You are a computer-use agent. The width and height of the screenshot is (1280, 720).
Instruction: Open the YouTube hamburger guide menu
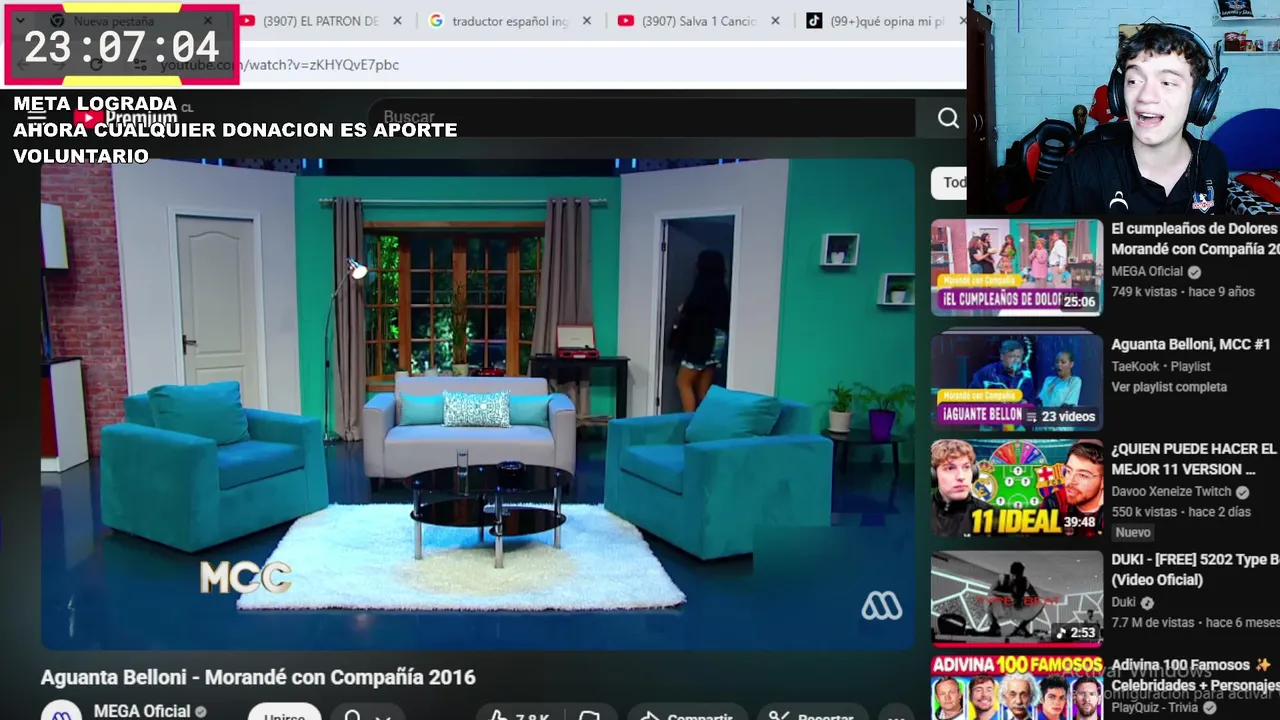(x=37, y=117)
